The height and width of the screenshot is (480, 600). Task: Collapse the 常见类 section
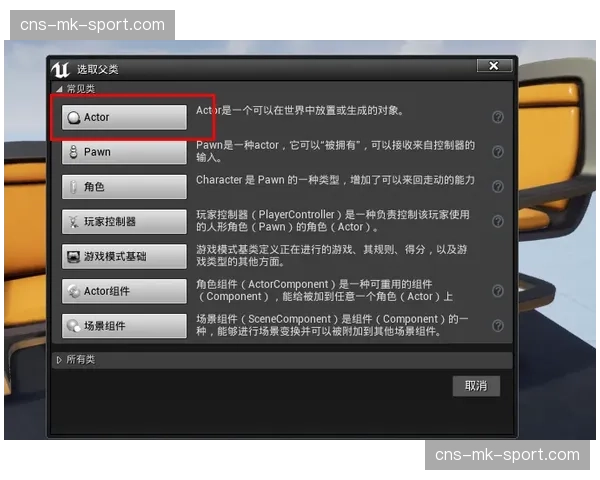pos(58,89)
